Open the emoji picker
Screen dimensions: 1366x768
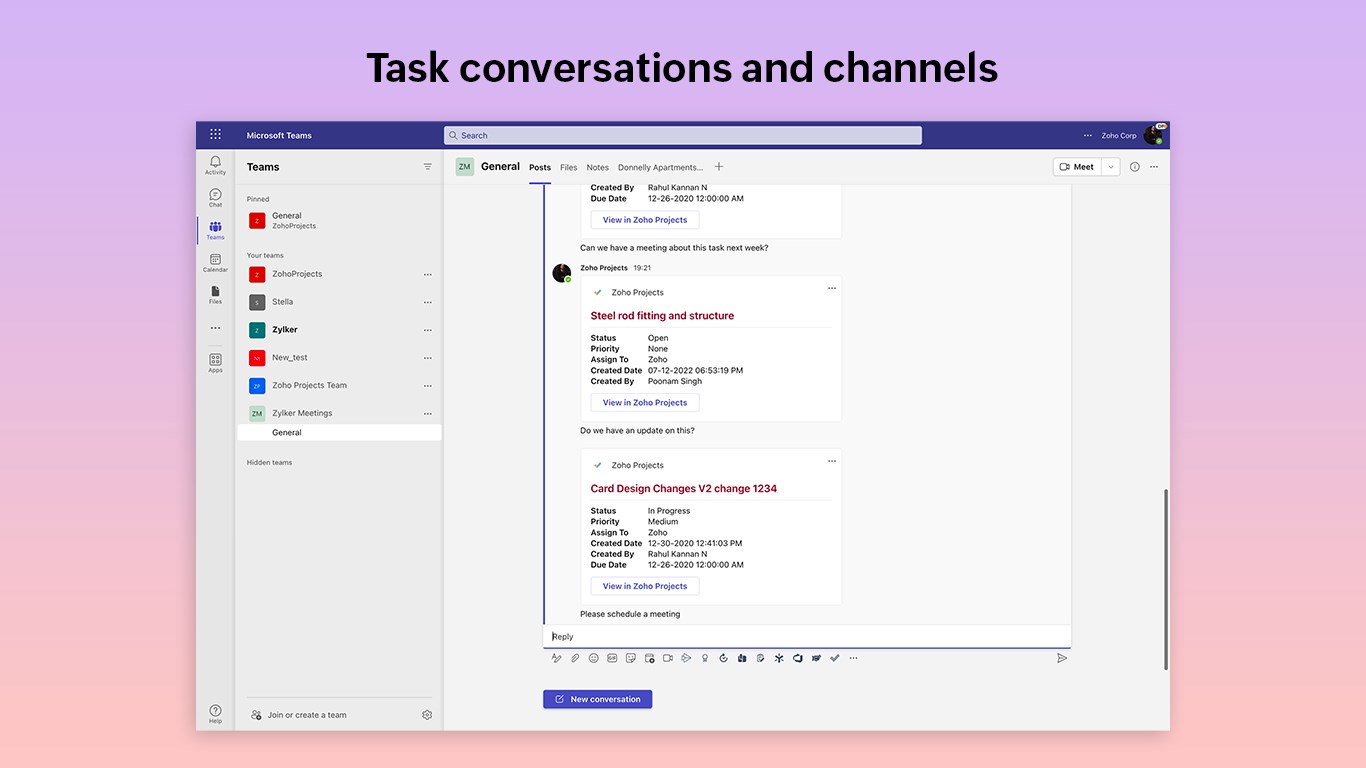pos(594,658)
